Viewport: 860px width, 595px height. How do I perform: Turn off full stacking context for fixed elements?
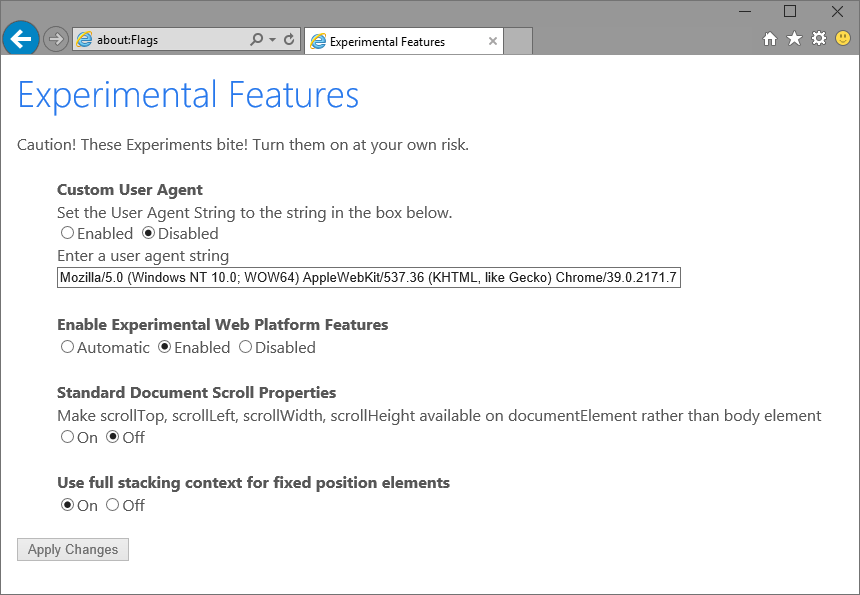click(112, 505)
